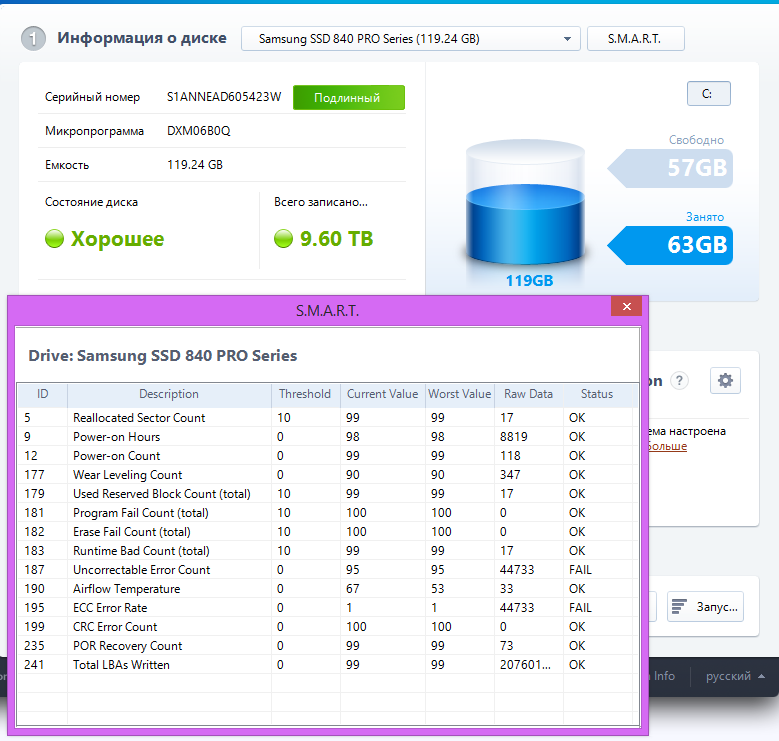
Task: Click the green Подлинный button
Action: [x=348, y=98]
